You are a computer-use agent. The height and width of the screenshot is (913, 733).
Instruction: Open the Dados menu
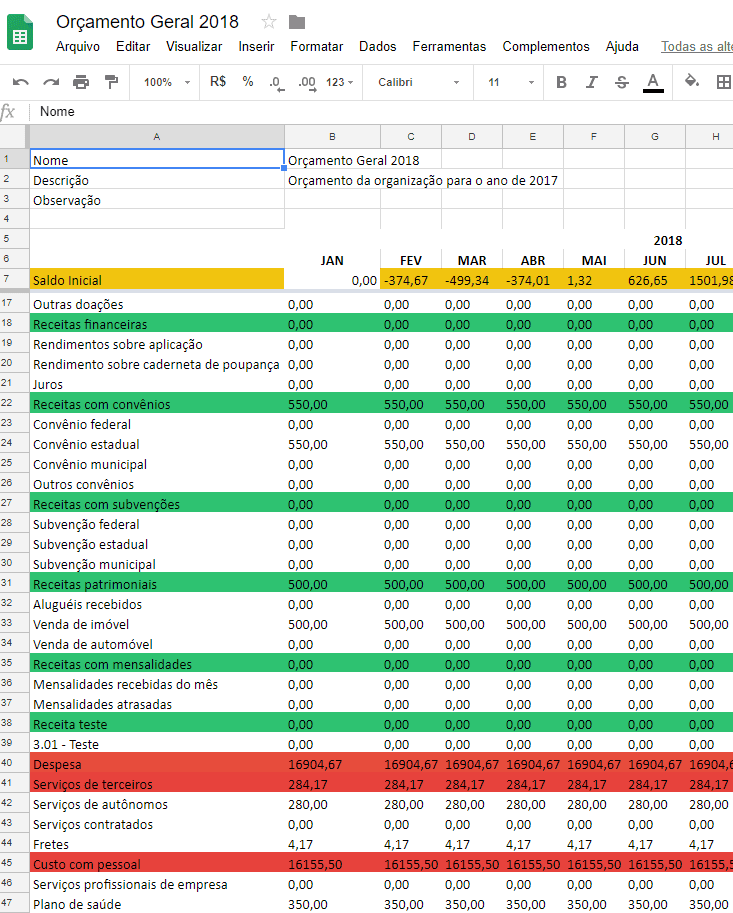pyautogui.click(x=377, y=47)
